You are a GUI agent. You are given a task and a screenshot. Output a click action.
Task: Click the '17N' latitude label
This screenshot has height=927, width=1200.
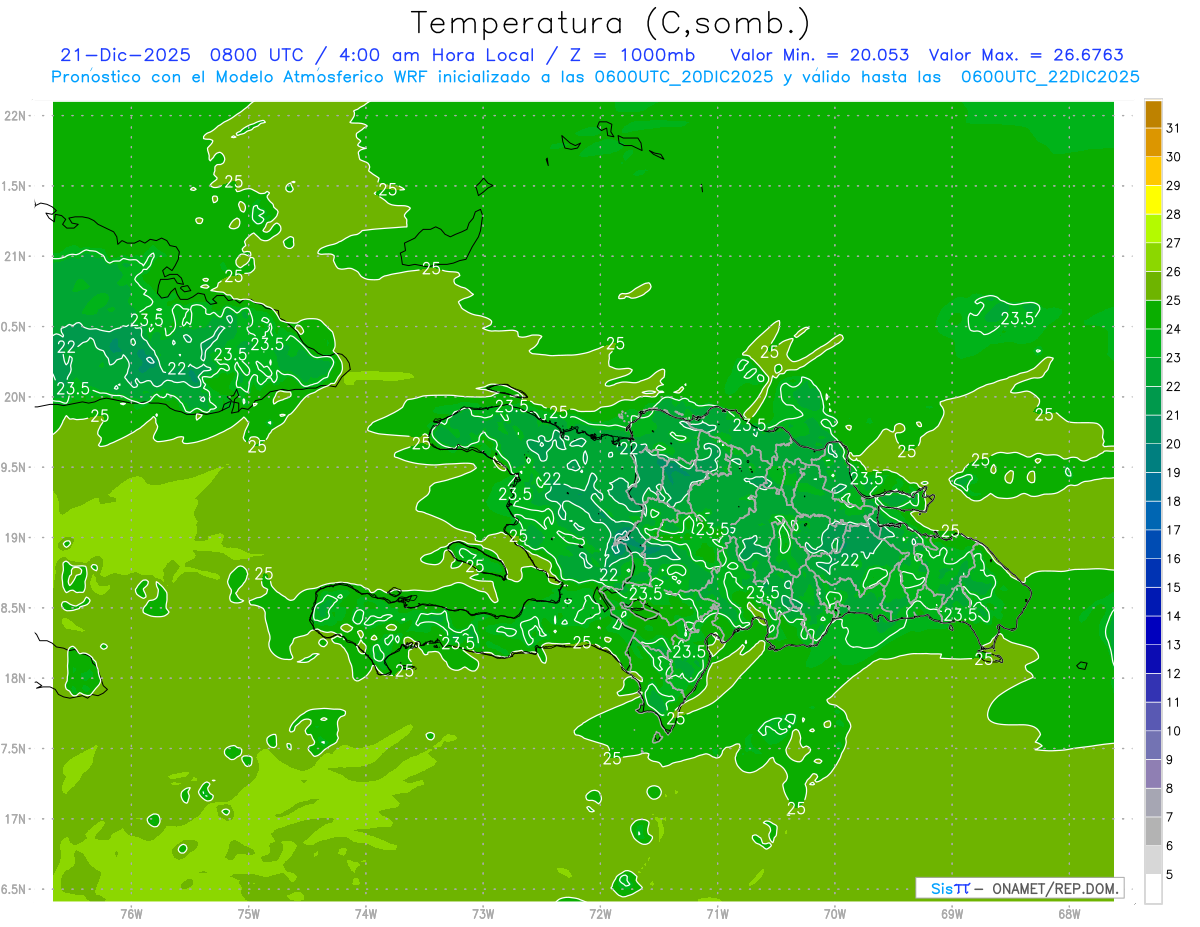click(x=15, y=819)
